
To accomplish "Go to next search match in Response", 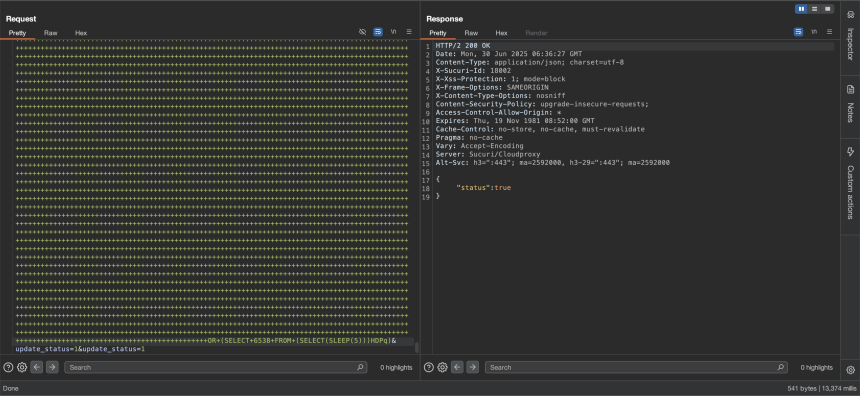I will pos(472,367).
